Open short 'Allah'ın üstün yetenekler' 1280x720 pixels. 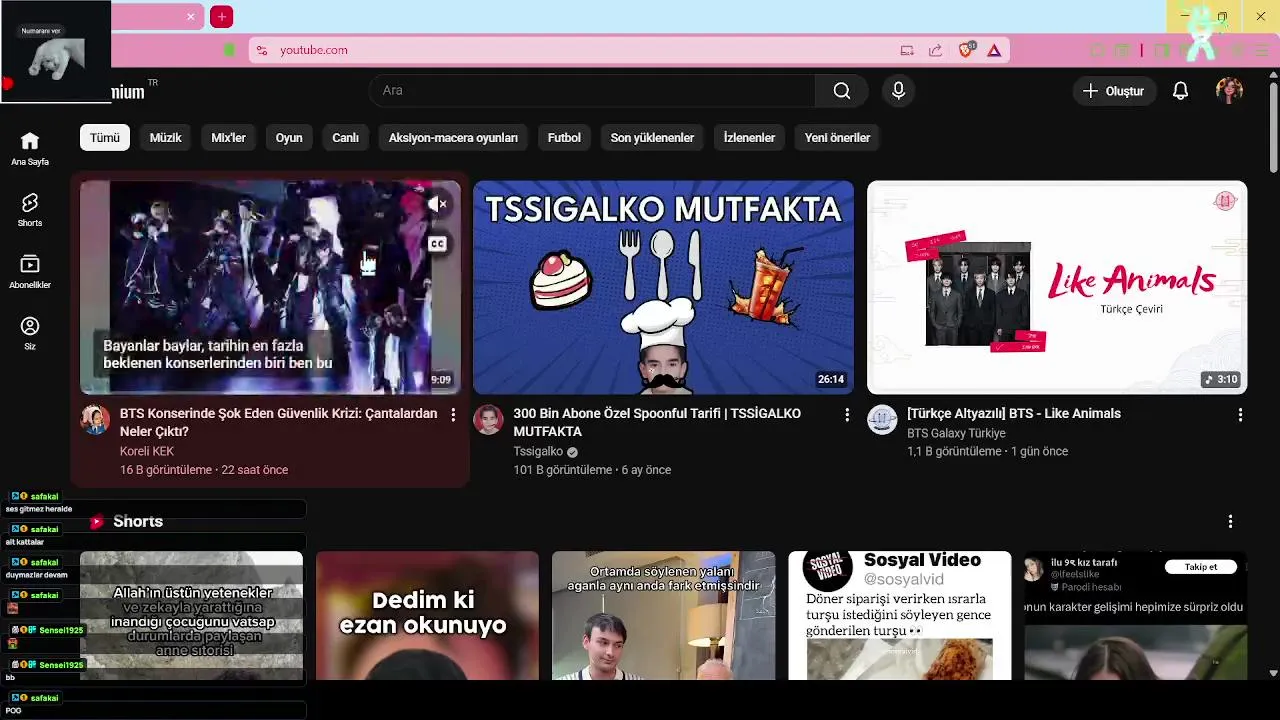click(191, 615)
